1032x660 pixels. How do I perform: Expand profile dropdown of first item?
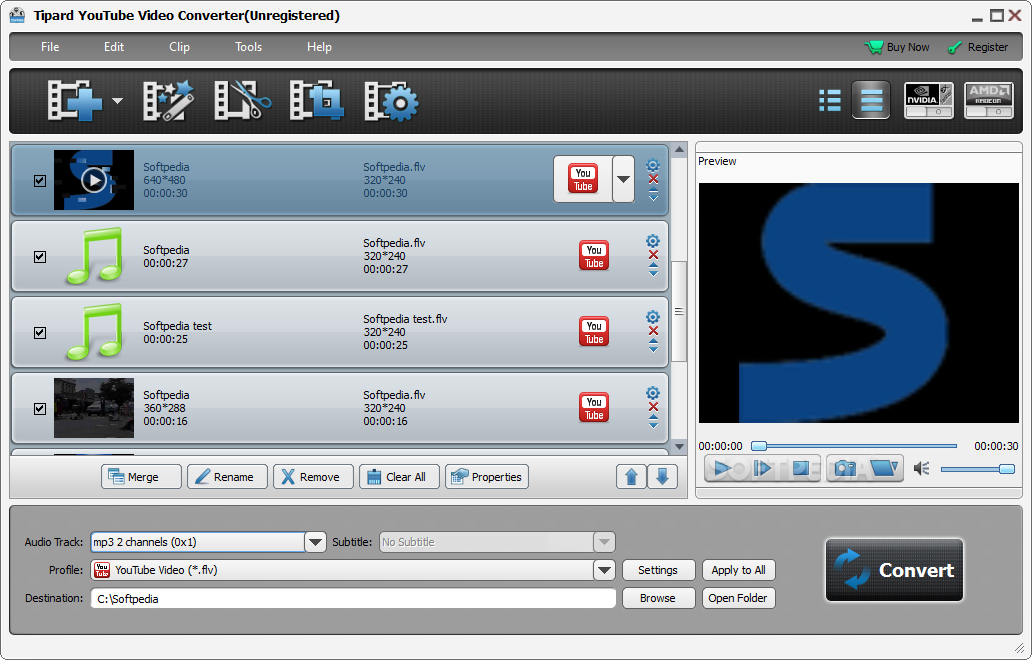click(623, 179)
